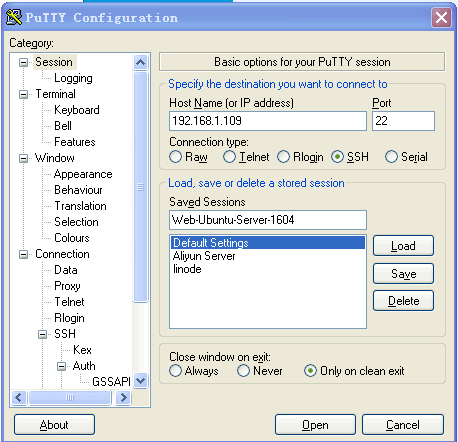This screenshot has width=458, height=442.
Task: Open the Keyboard settings category
Action: [x=77, y=110]
